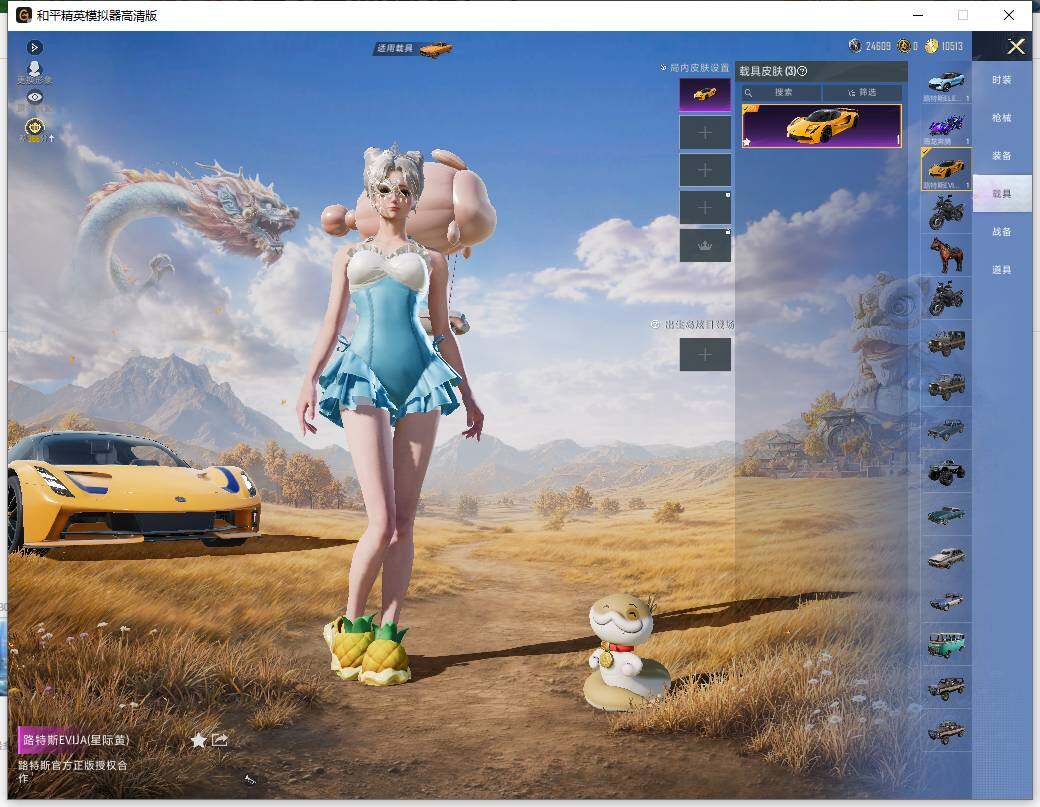The height and width of the screenshot is (807, 1040).
Task: Expand the collapsed left menu arrow icon
Action: 34,48
